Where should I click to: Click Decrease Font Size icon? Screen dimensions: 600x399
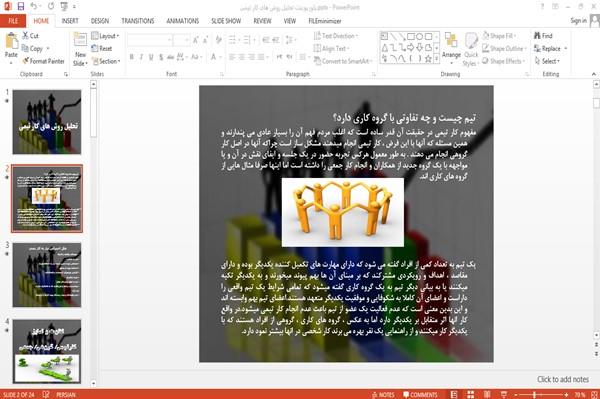pyautogui.click(x=205, y=39)
